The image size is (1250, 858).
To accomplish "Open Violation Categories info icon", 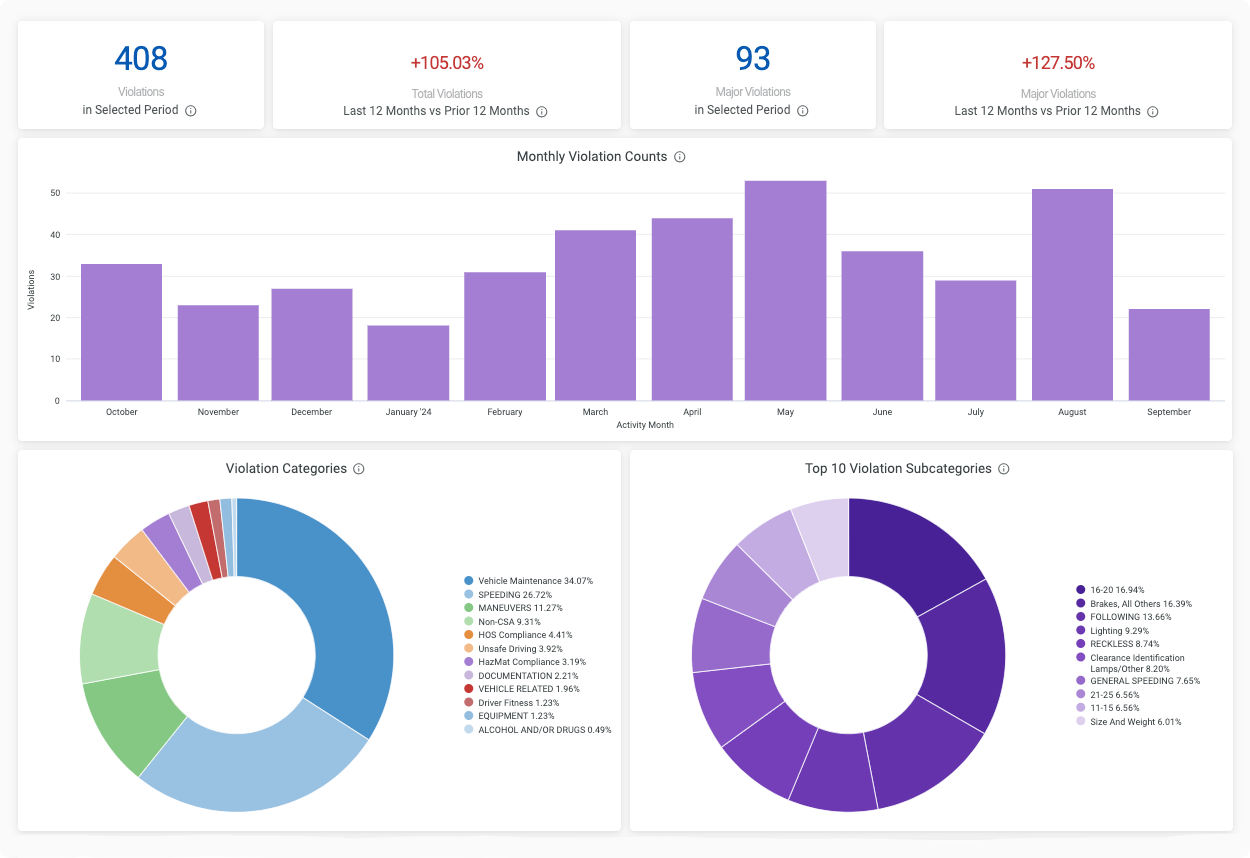I will 359,469.
